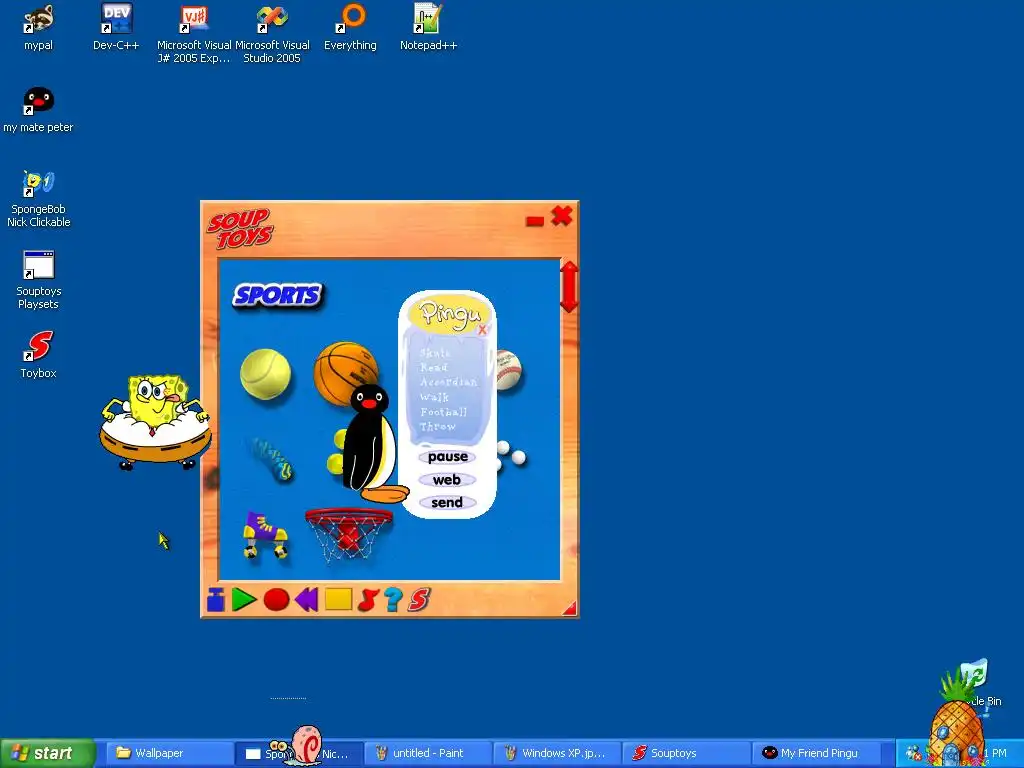The width and height of the screenshot is (1024, 768).
Task: Open Microsoft Visual Studio 2005 shortcut
Action: (x=272, y=34)
